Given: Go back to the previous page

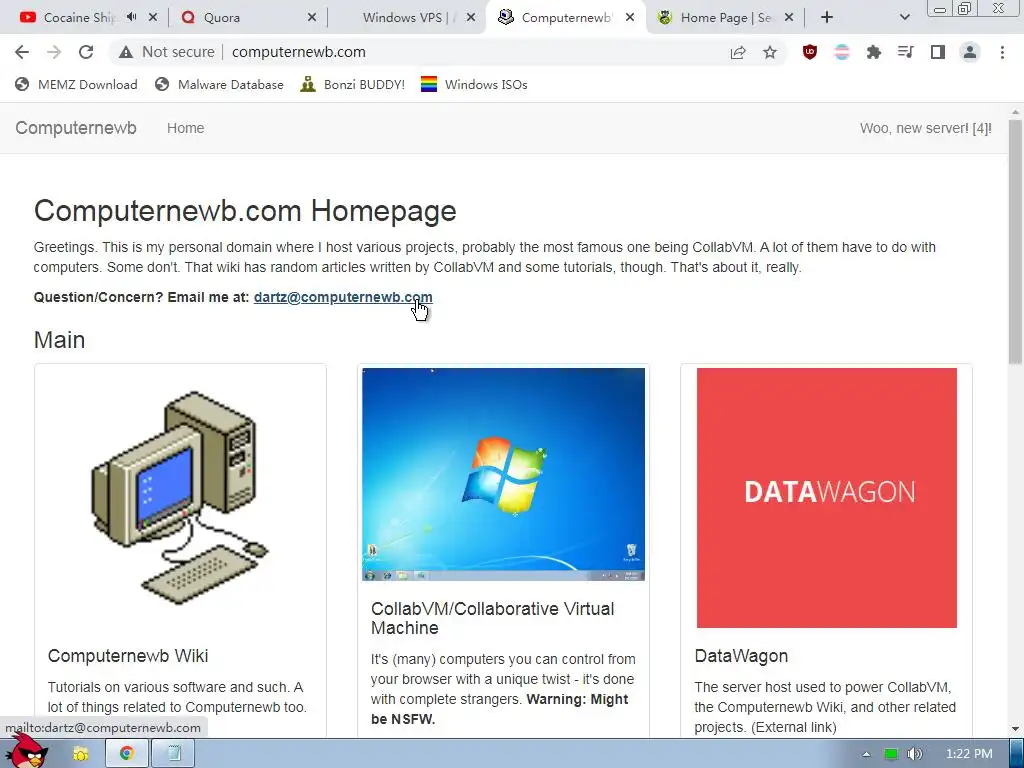Looking at the screenshot, I should click(x=22, y=52).
